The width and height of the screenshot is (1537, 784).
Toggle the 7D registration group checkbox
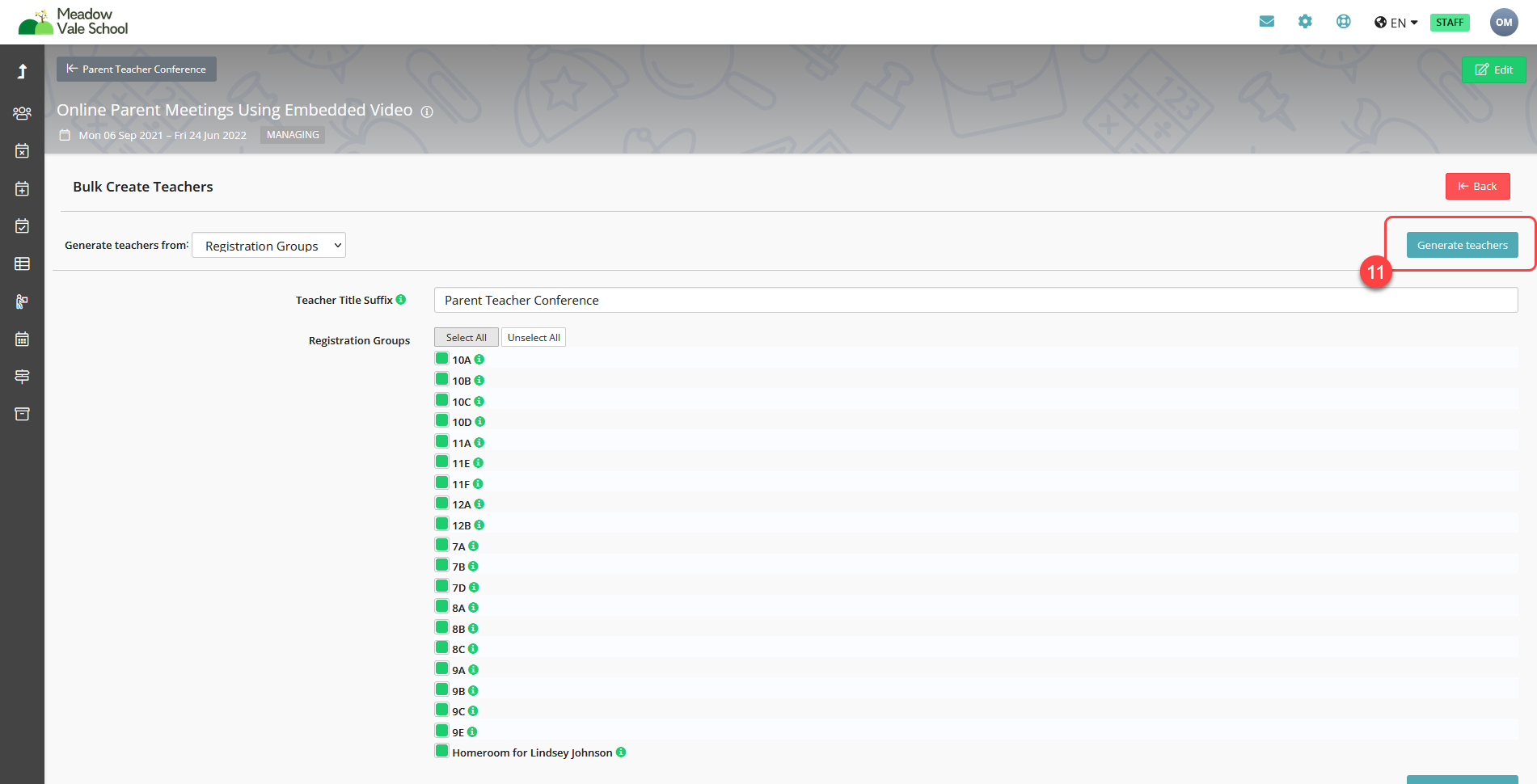point(442,587)
